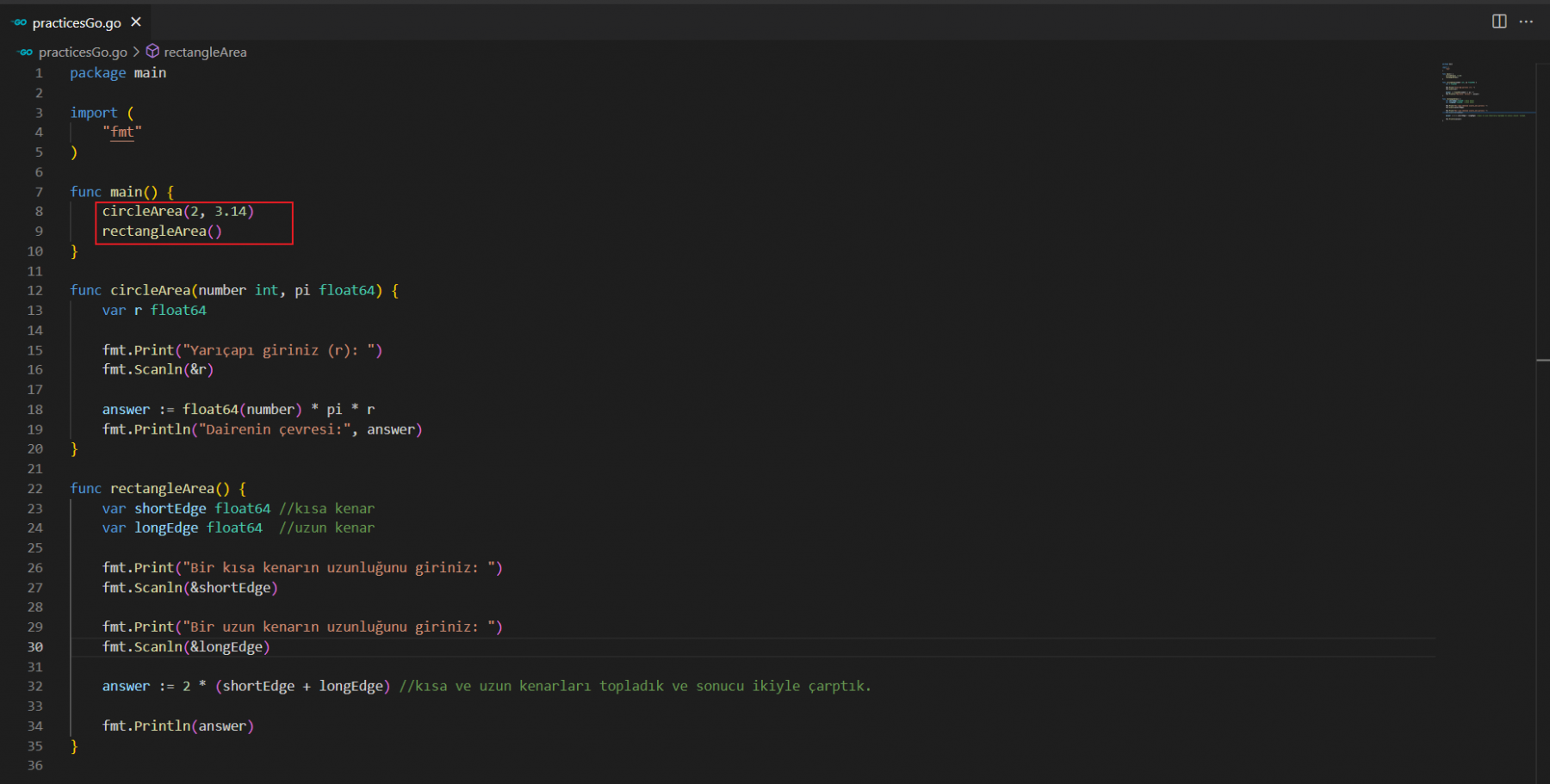The image size is (1550, 784).
Task: Click the Go file icon in the tab
Action: point(20,23)
